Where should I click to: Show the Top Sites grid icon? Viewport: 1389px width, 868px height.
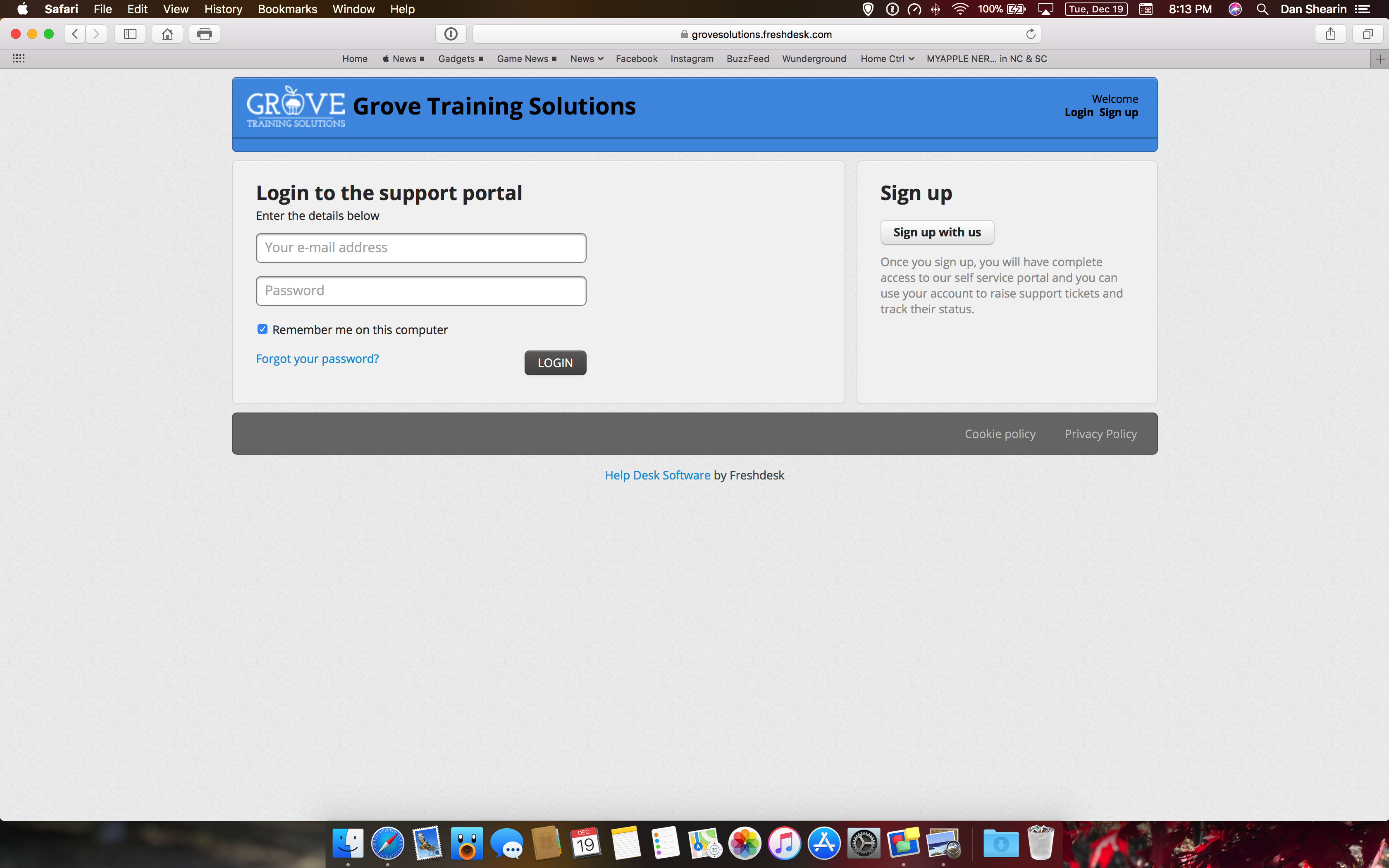pos(18,59)
